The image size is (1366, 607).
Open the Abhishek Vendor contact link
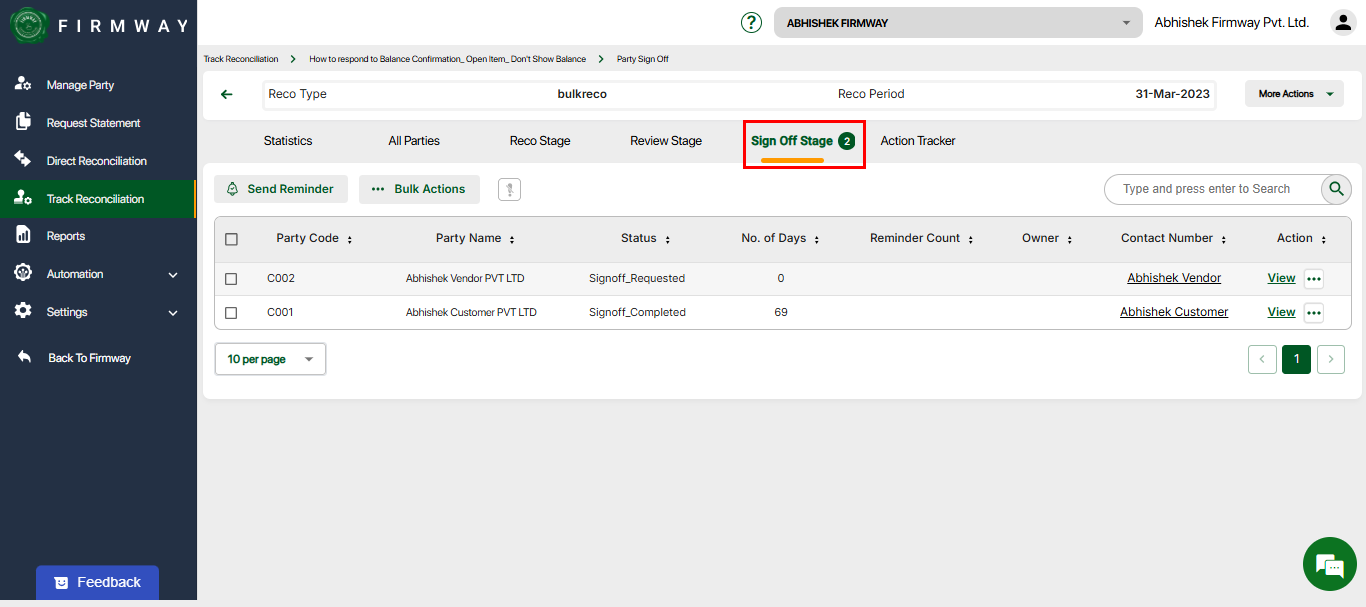click(x=1173, y=278)
